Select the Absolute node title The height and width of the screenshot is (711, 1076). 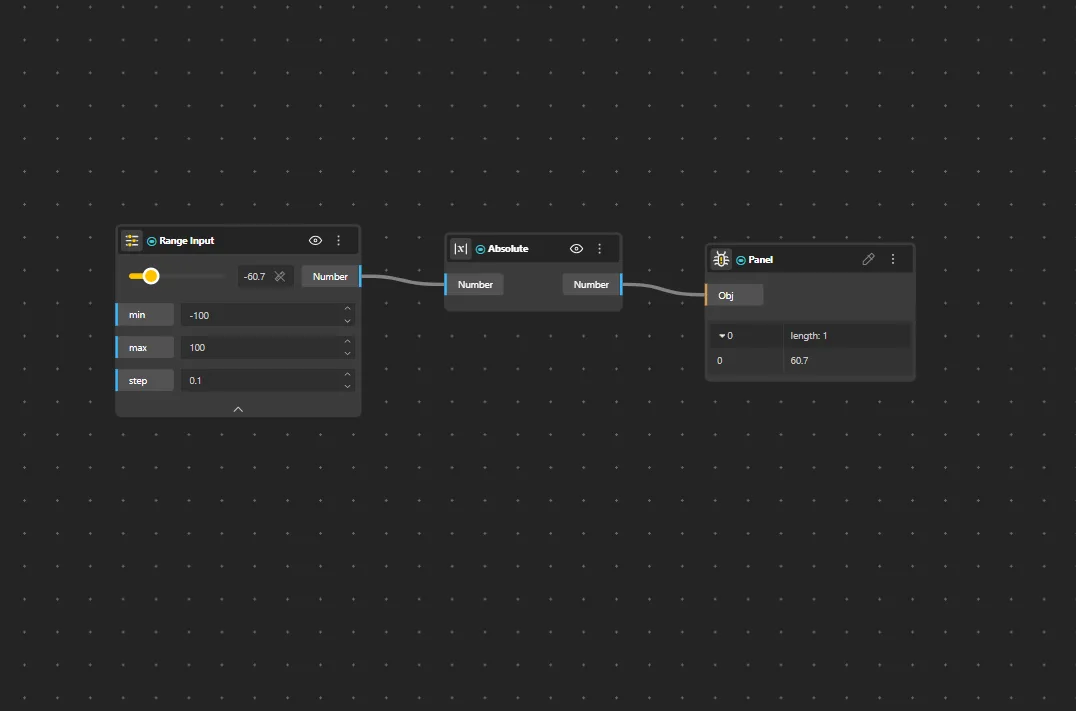pos(508,249)
